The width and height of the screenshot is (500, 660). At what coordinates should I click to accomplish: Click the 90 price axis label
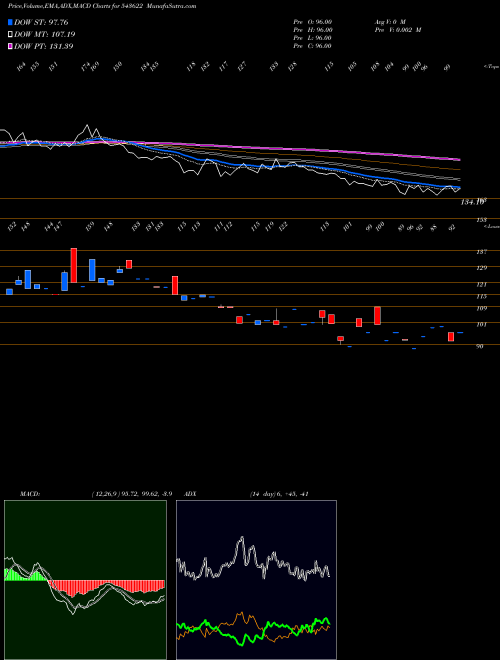pos(480,346)
